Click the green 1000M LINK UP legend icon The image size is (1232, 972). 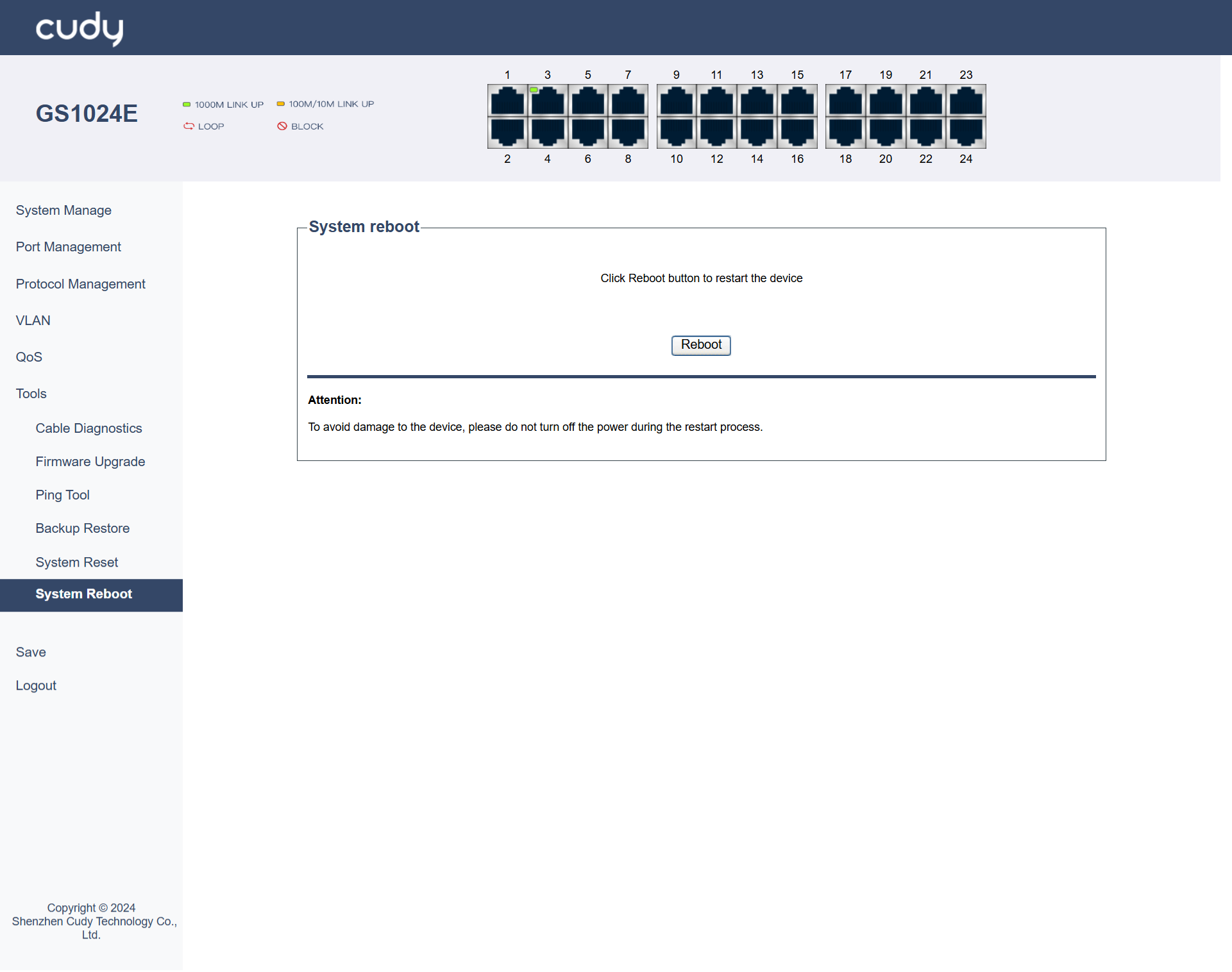coord(187,105)
